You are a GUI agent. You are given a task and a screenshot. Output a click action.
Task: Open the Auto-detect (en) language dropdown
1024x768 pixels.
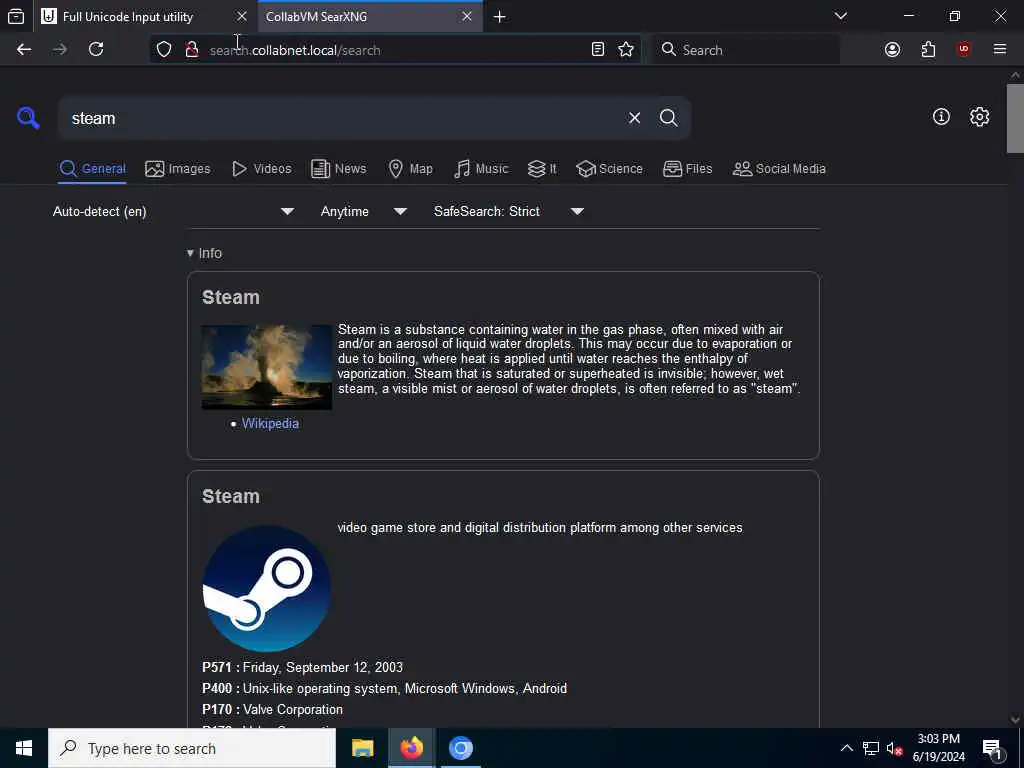click(x=173, y=212)
